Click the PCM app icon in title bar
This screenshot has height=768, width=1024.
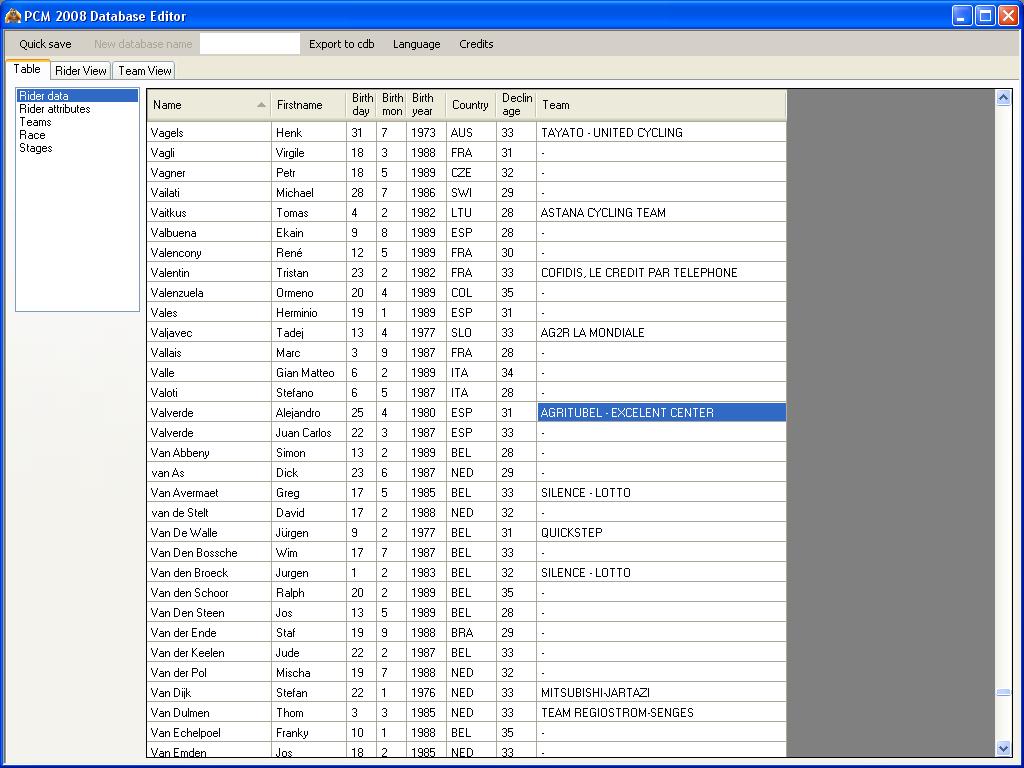click(12, 15)
